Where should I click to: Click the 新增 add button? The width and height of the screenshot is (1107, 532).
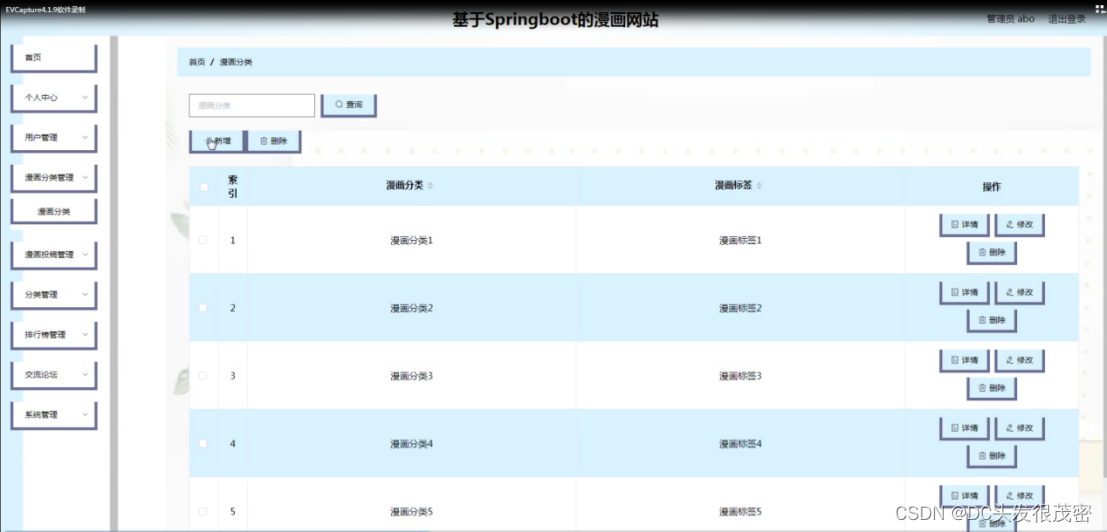tap(217, 141)
